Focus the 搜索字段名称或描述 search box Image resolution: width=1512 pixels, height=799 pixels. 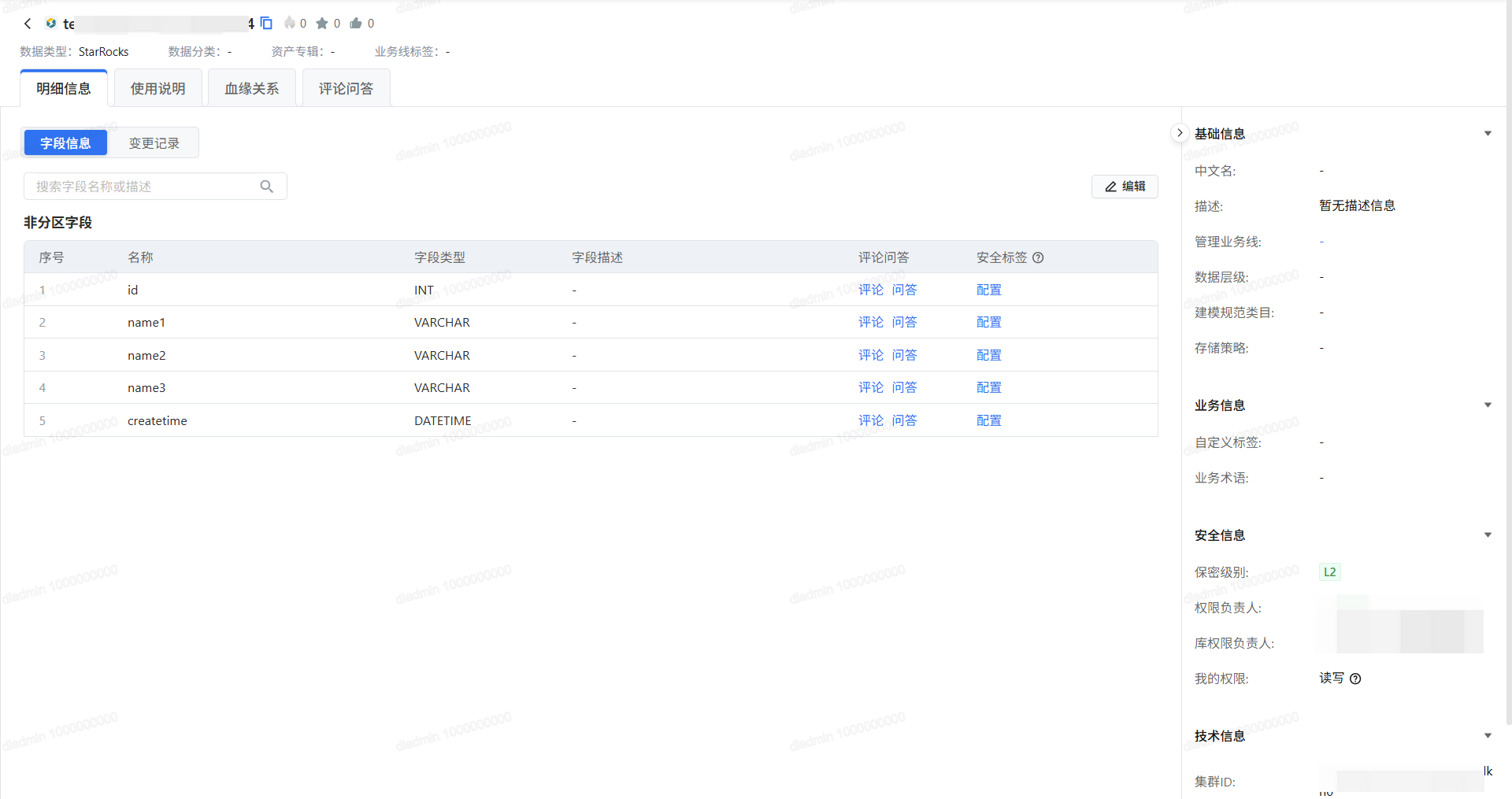click(x=142, y=187)
